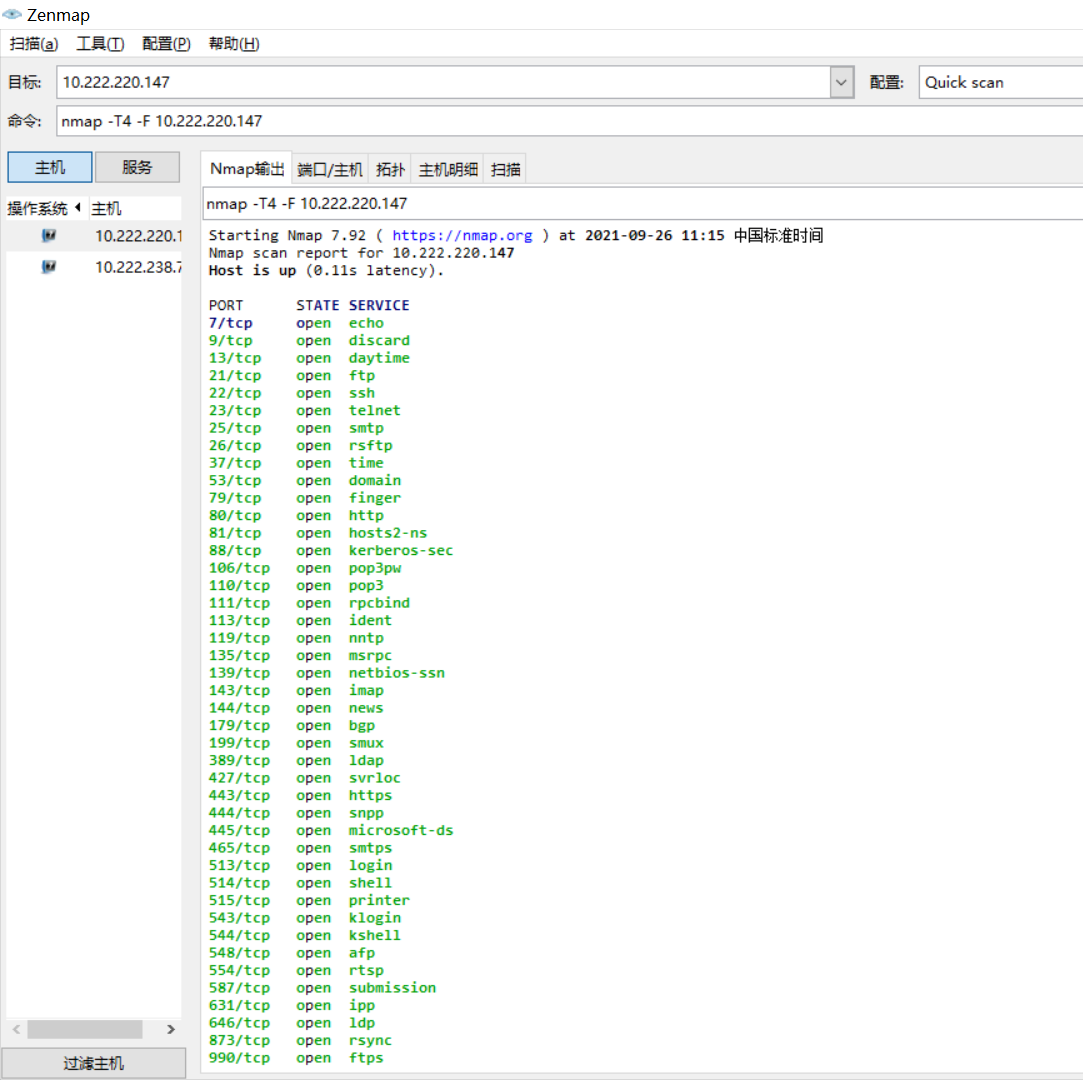1083x1080 pixels.
Task: Click the 'Host is up' status line
Action: [x=326, y=271]
